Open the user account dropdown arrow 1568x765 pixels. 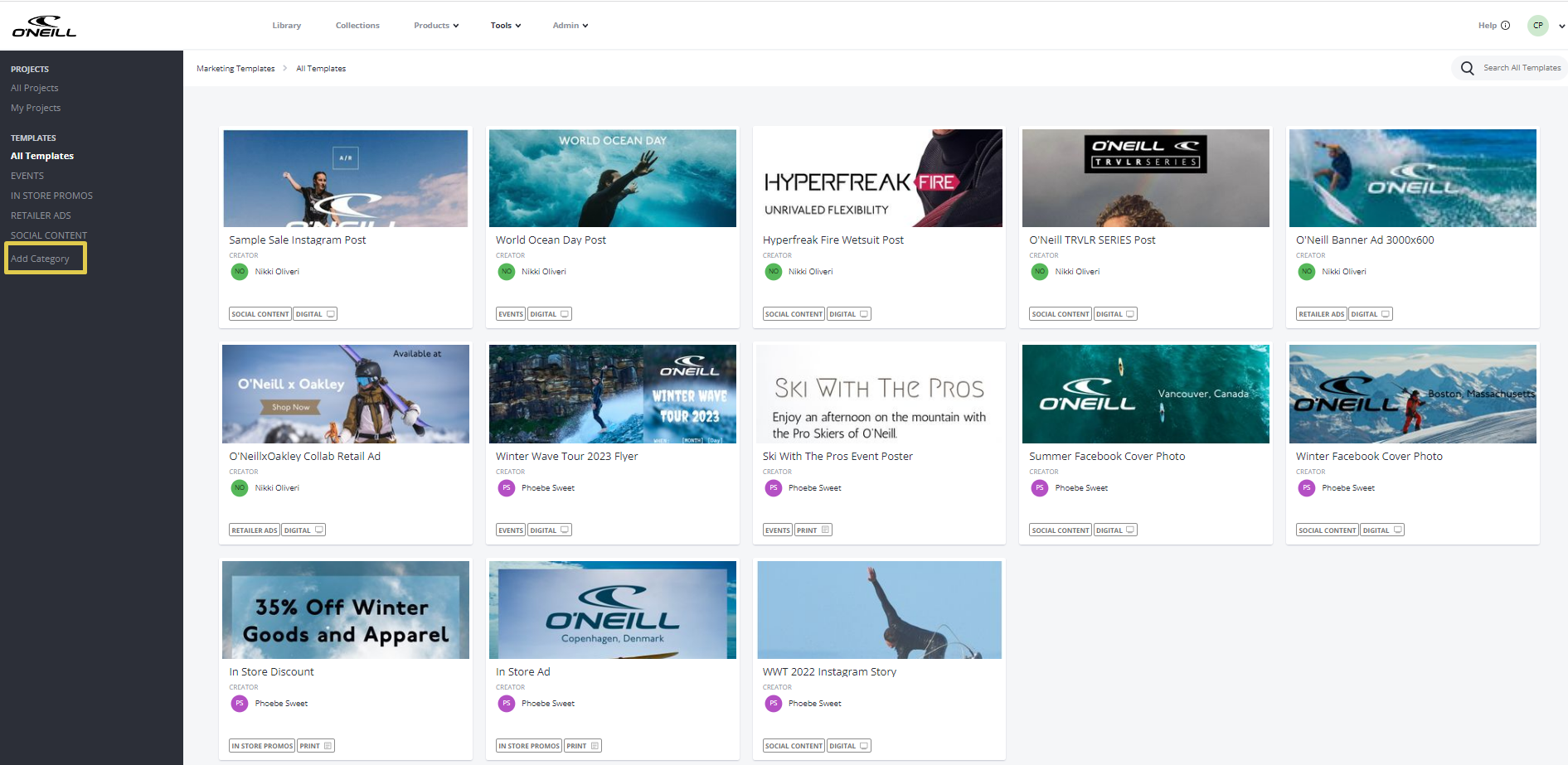tap(1561, 26)
